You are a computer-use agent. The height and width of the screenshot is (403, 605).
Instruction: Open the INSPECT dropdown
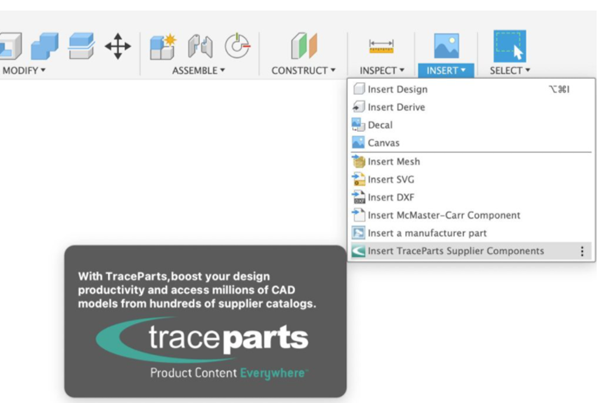[381, 71]
